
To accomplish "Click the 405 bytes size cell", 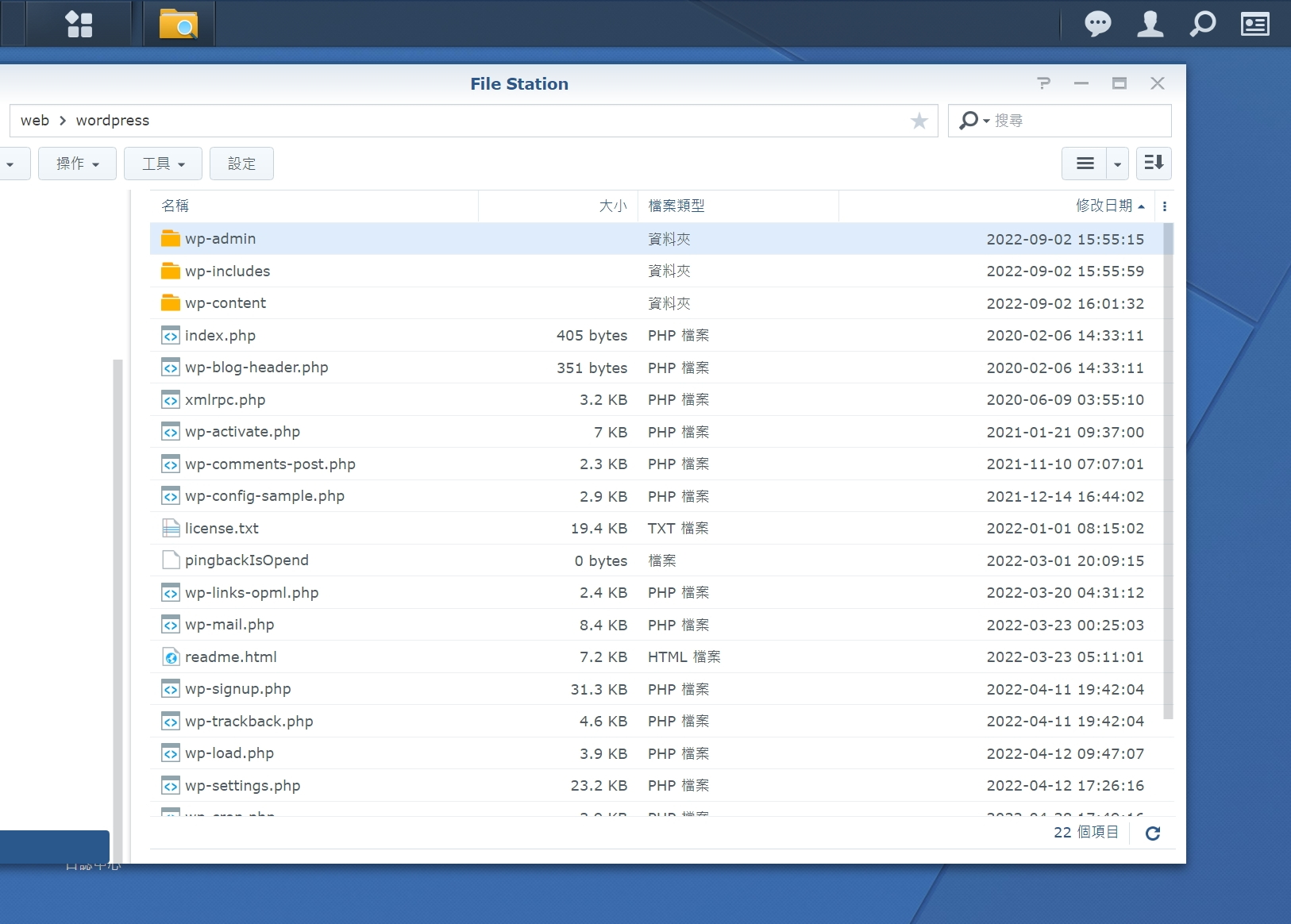I will pos(592,335).
